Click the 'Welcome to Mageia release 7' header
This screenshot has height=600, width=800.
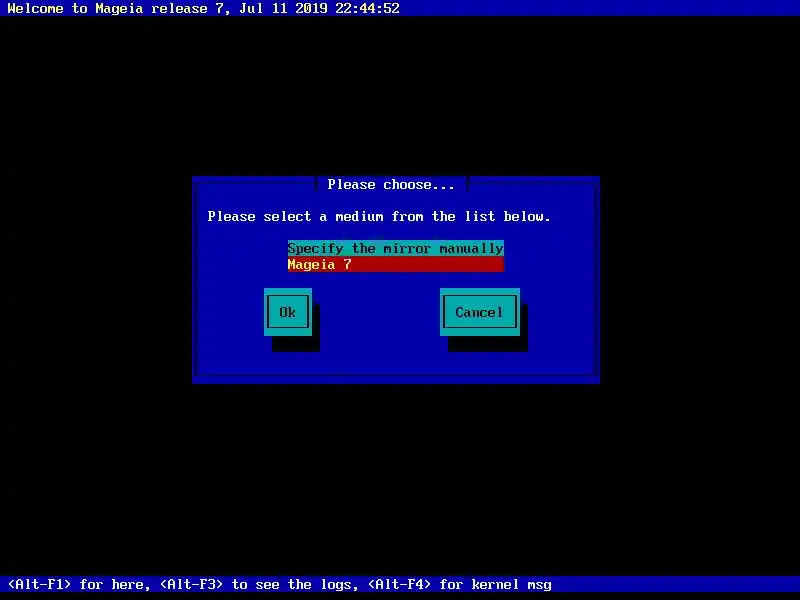click(203, 8)
